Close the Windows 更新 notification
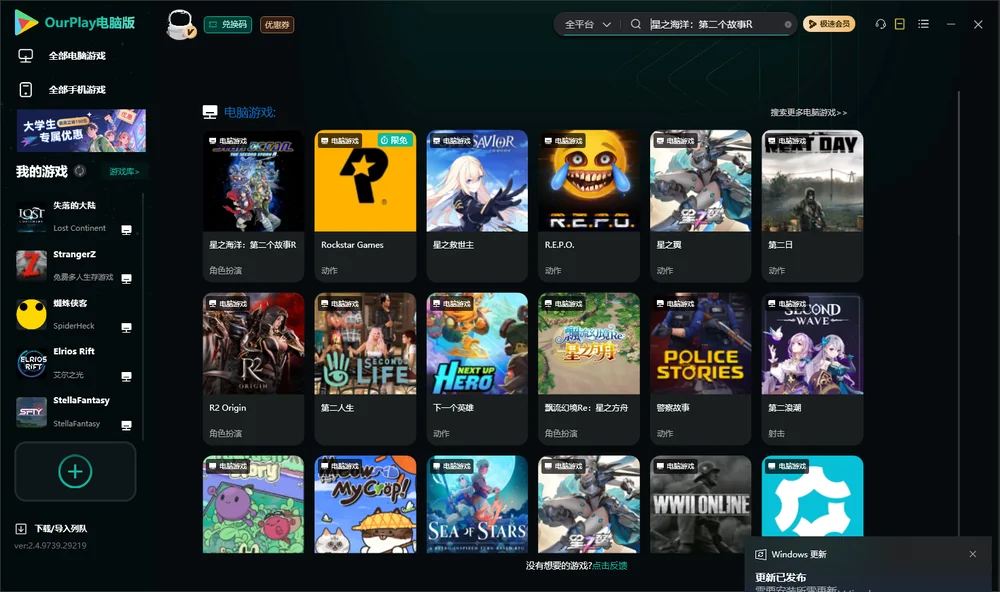The height and width of the screenshot is (592, 1000). click(x=973, y=554)
